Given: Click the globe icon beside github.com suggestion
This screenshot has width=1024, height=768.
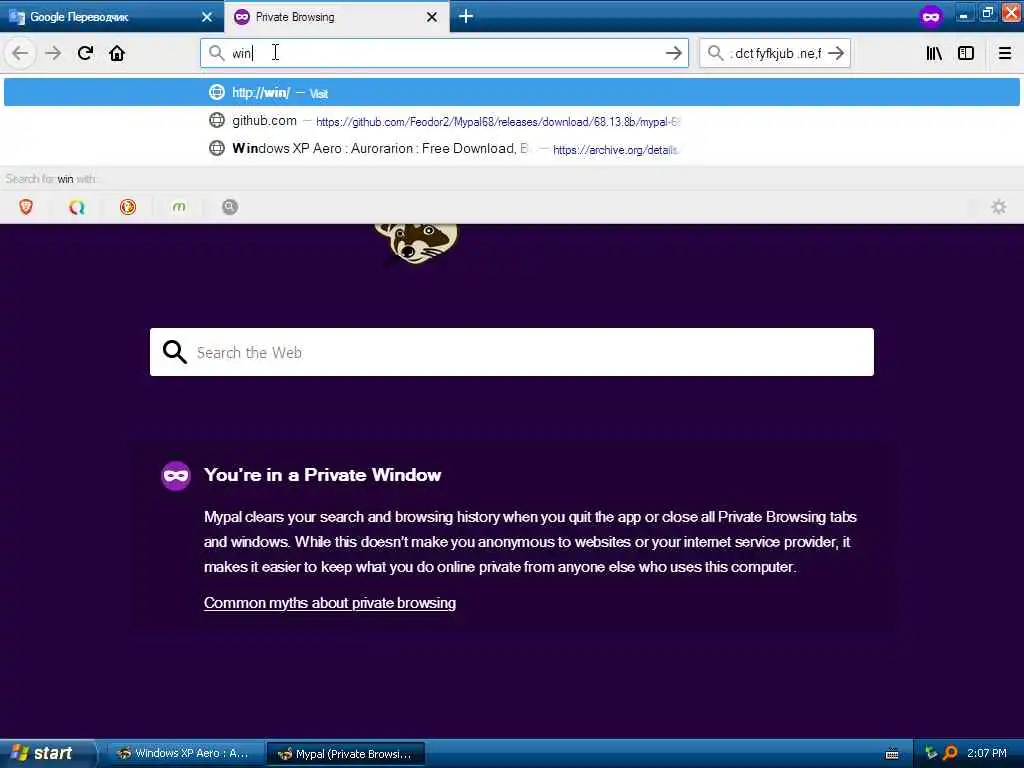Looking at the screenshot, I should pyautogui.click(x=217, y=120).
